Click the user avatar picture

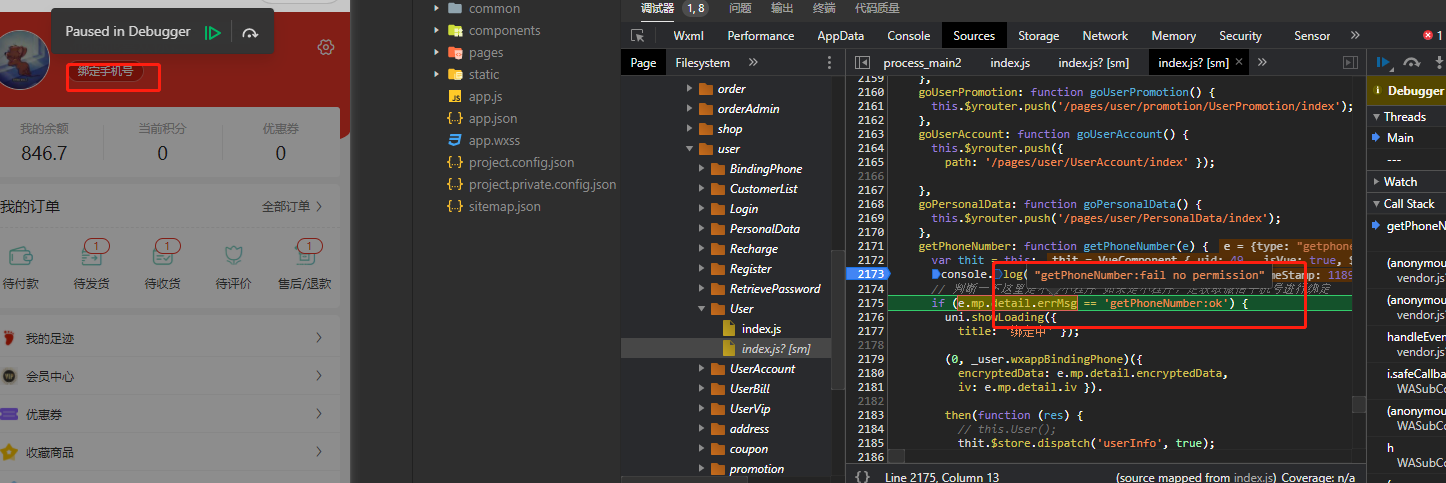tap(24, 60)
